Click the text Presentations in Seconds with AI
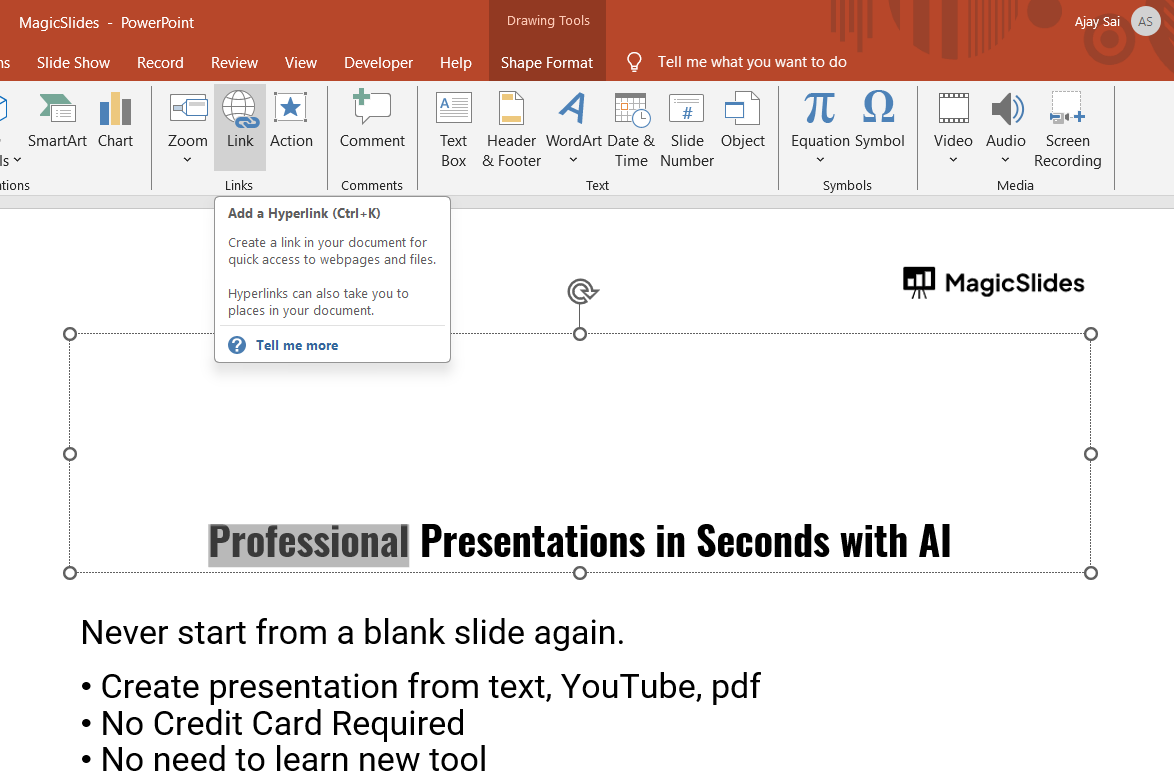Viewport: 1174px width, 784px height. click(x=685, y=541)
